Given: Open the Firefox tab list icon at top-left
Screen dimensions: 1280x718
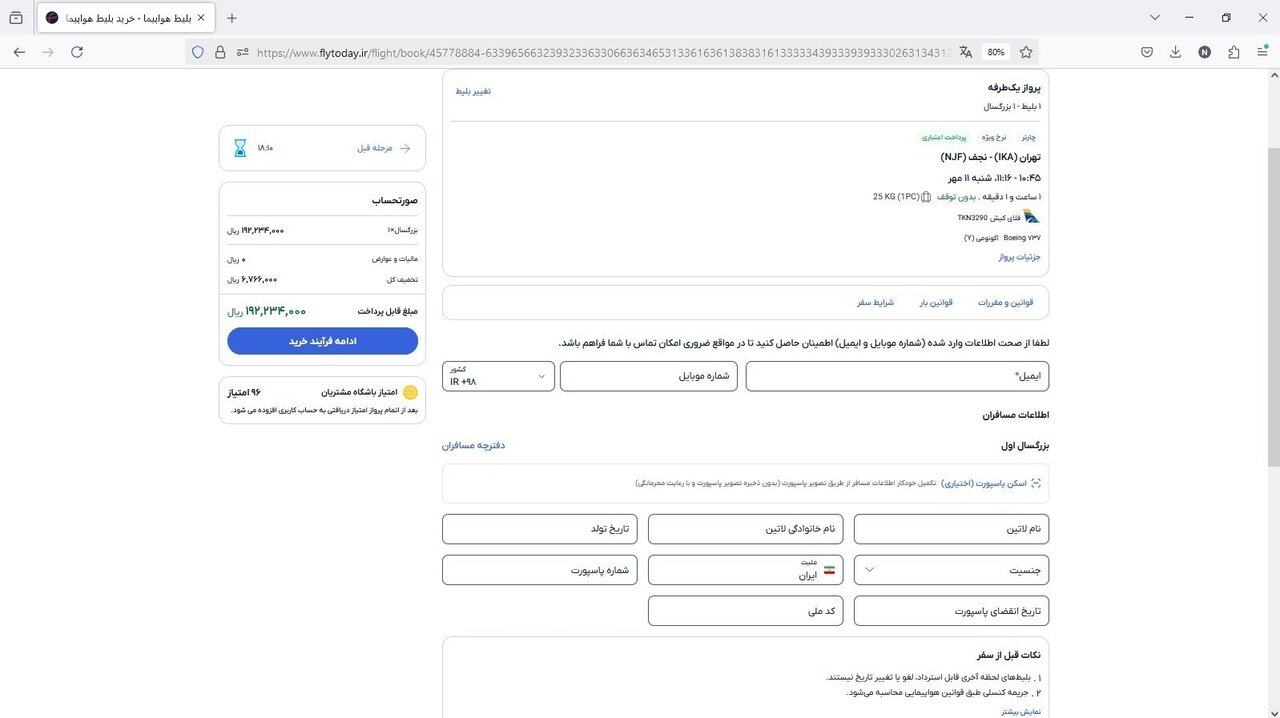Looking at the screenshot, I should (16, 18).
